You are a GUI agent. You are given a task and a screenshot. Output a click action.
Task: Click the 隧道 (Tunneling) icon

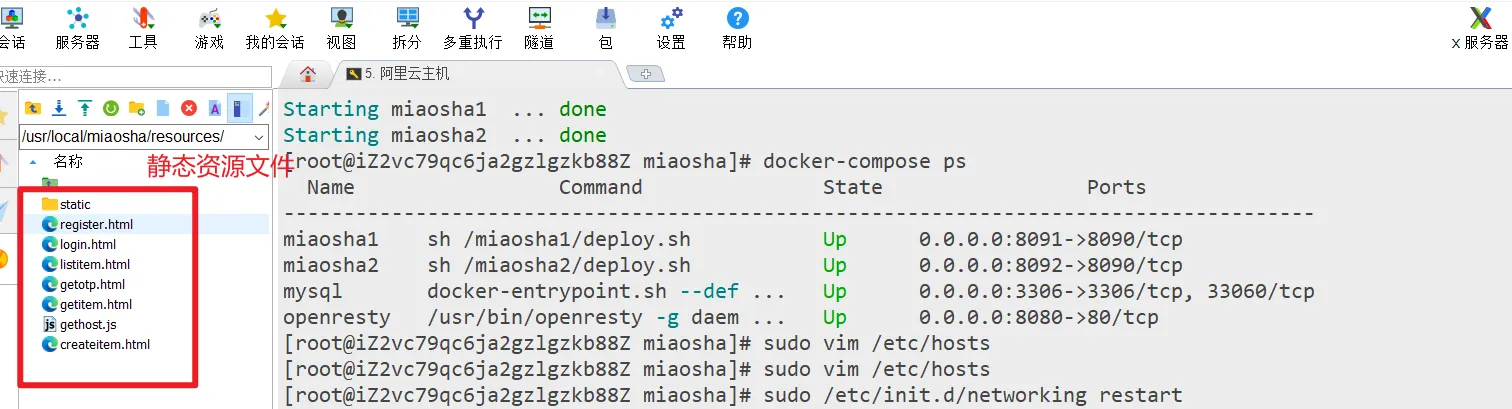click(539, 27)
